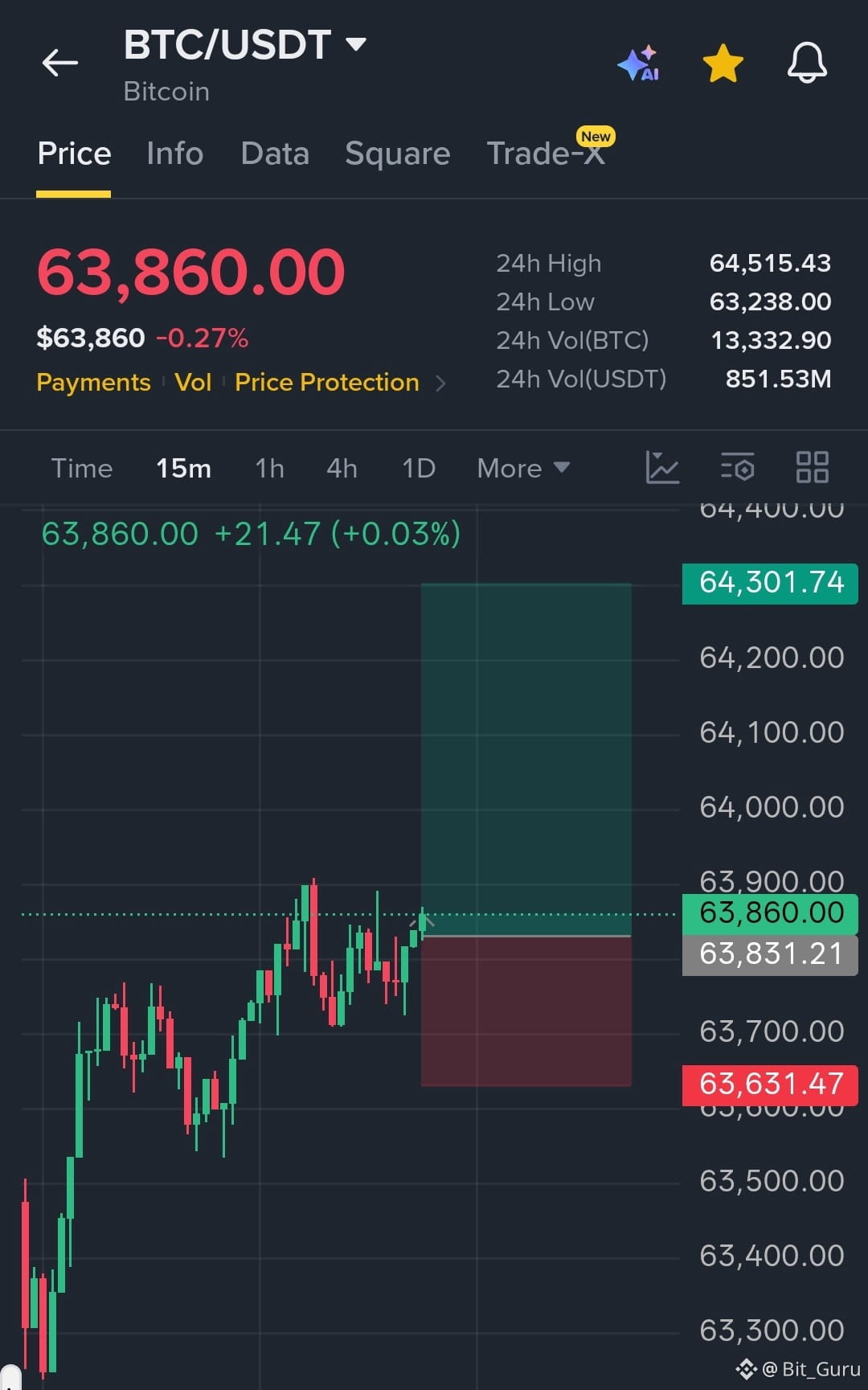Tap the large 63,860.00 last price

tap(191, 272)
